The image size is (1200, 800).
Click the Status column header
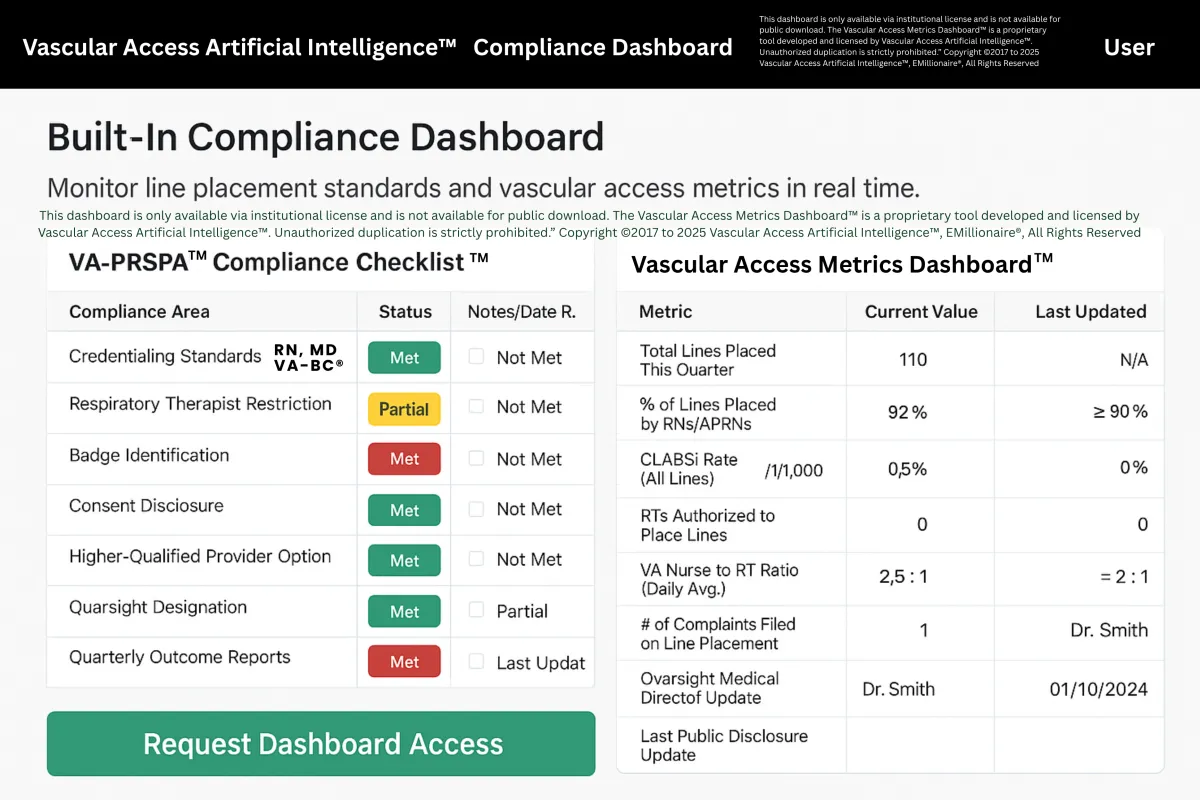(x=405, y=312)
